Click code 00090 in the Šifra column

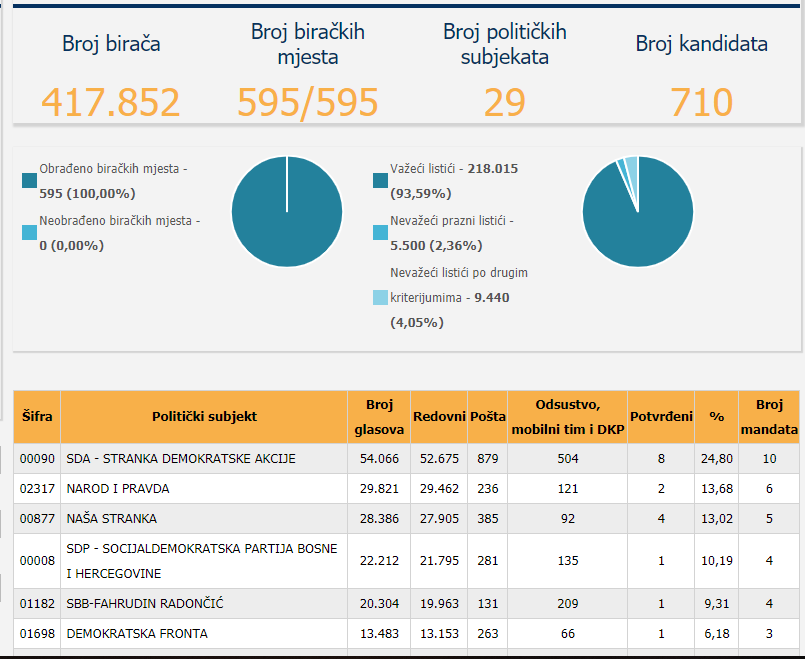tap(37, 459)
